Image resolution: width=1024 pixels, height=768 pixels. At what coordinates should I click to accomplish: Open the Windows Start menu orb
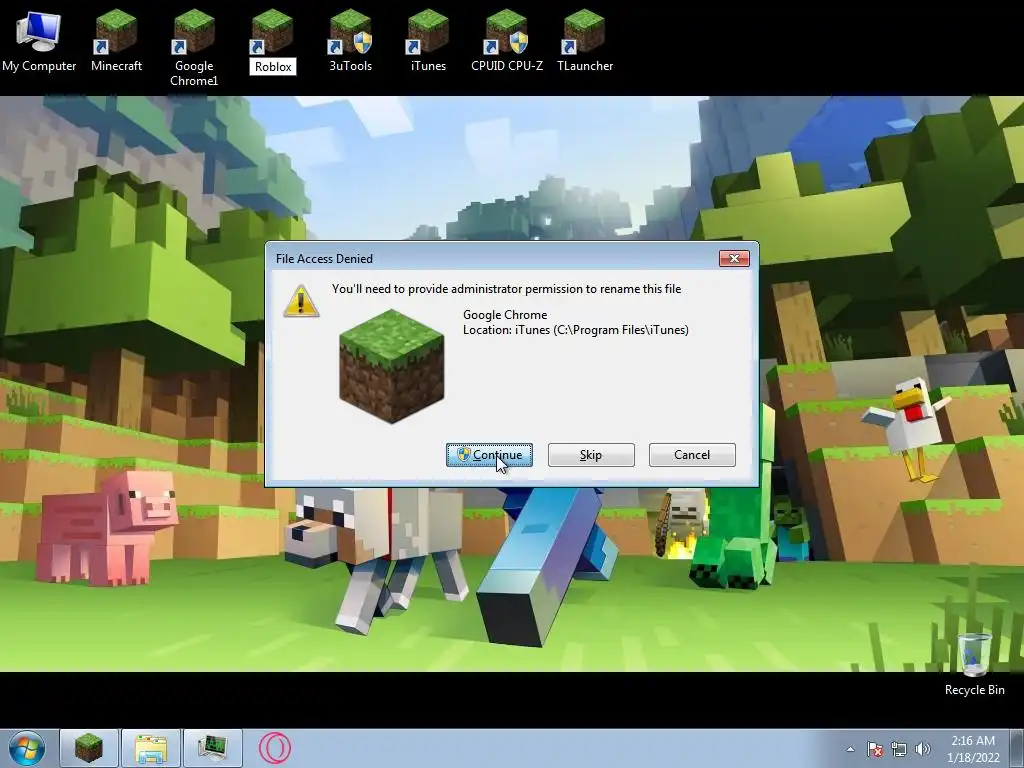pyautogui.click(x=27, y=748)
